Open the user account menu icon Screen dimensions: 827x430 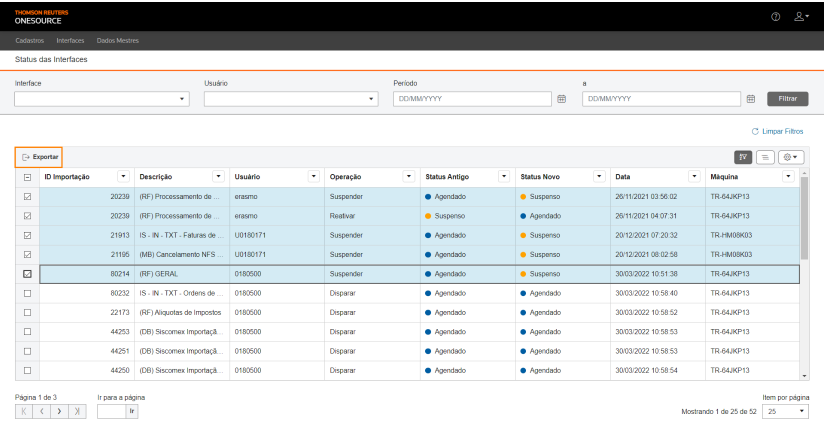801,17
